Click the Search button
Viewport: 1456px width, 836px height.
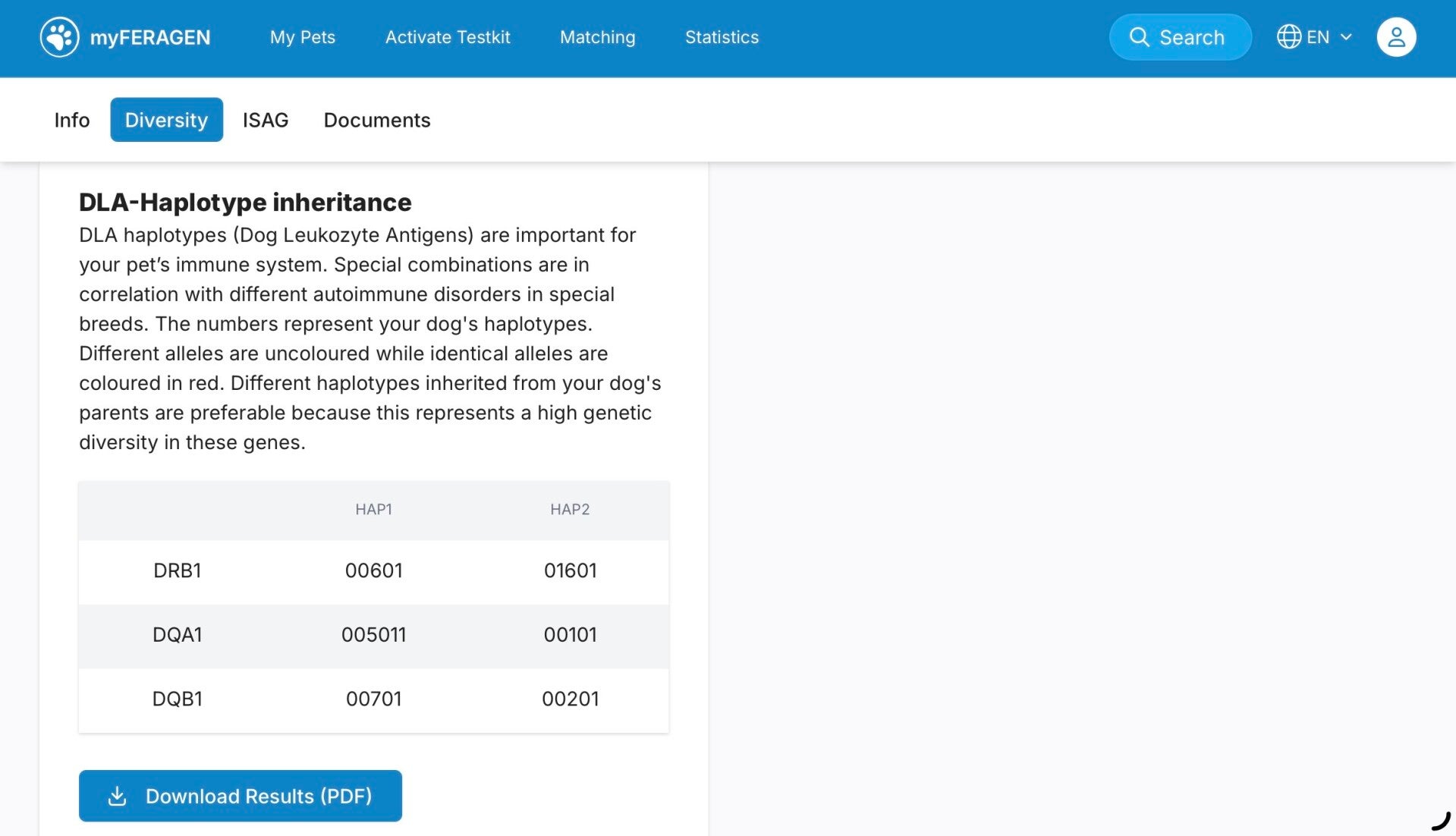[x=1180, y=37]
